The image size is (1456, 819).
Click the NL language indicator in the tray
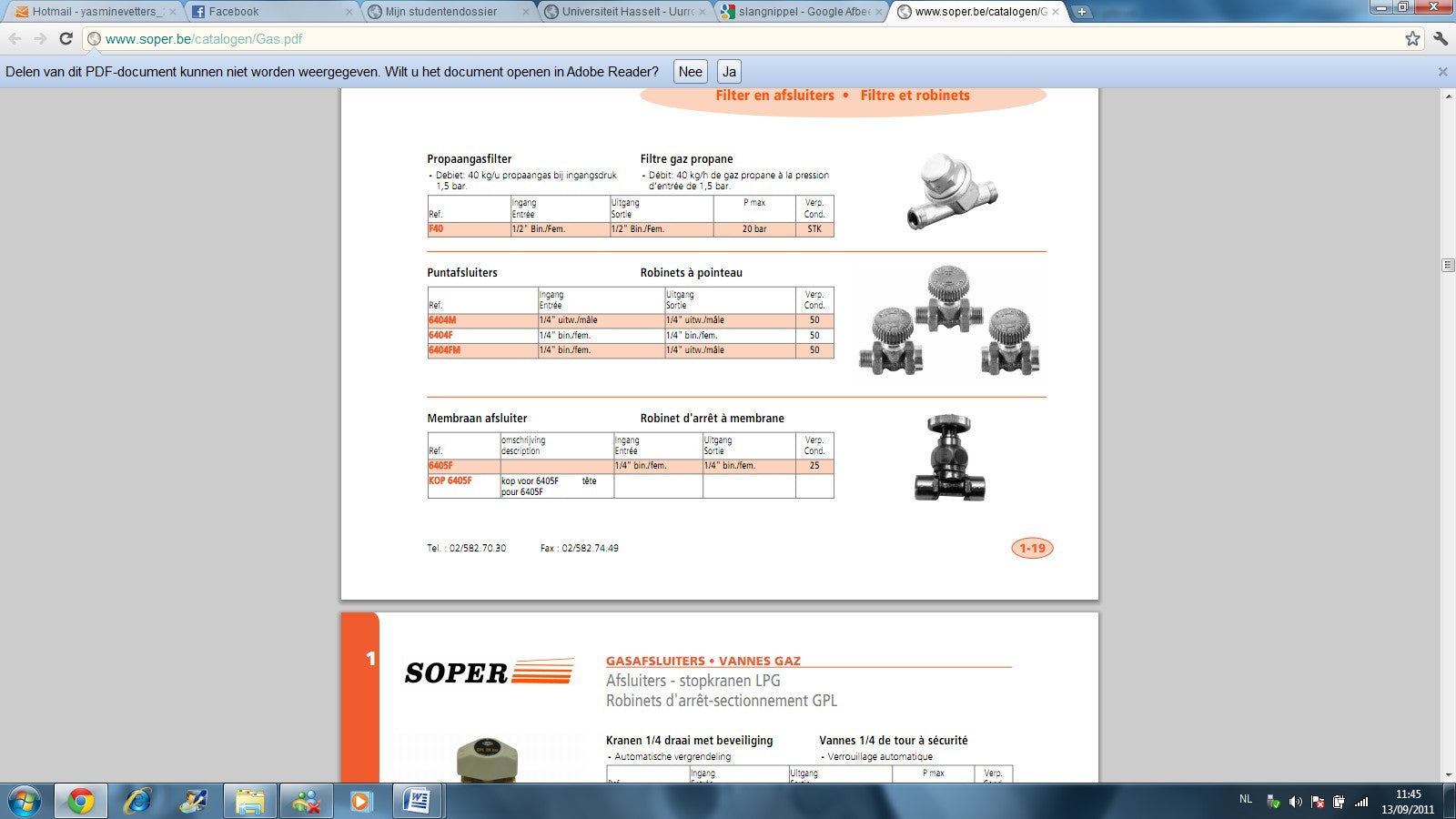coord(1246,799)
